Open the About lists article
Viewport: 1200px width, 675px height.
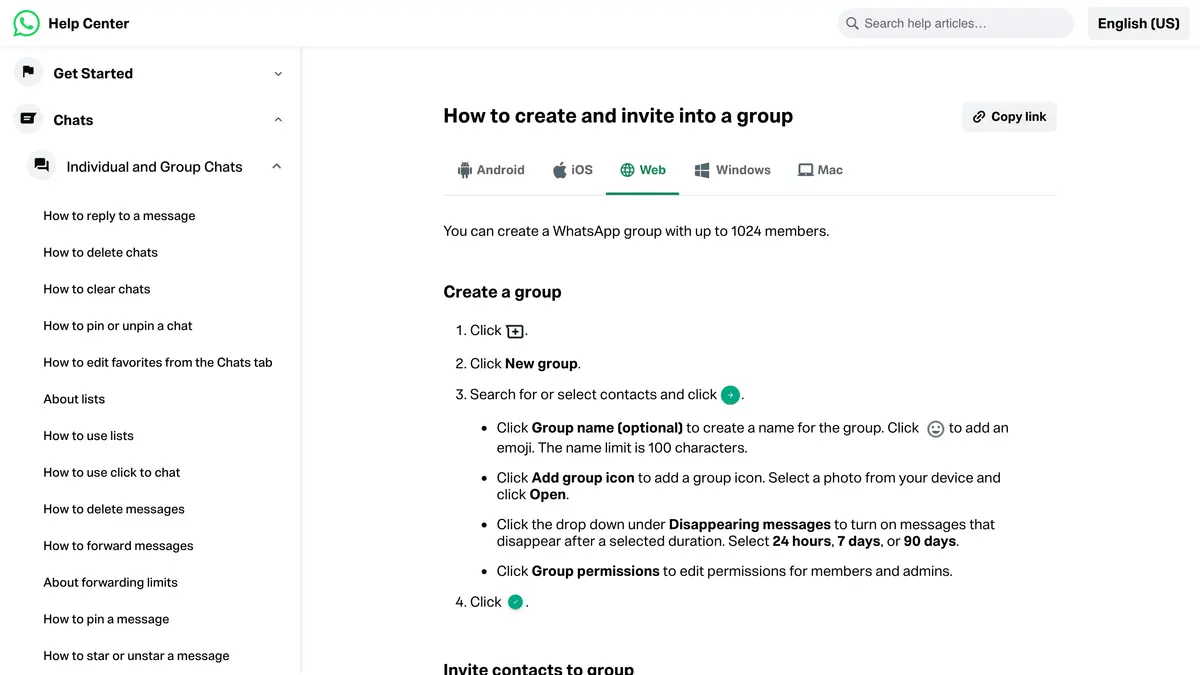click(74, 399)
